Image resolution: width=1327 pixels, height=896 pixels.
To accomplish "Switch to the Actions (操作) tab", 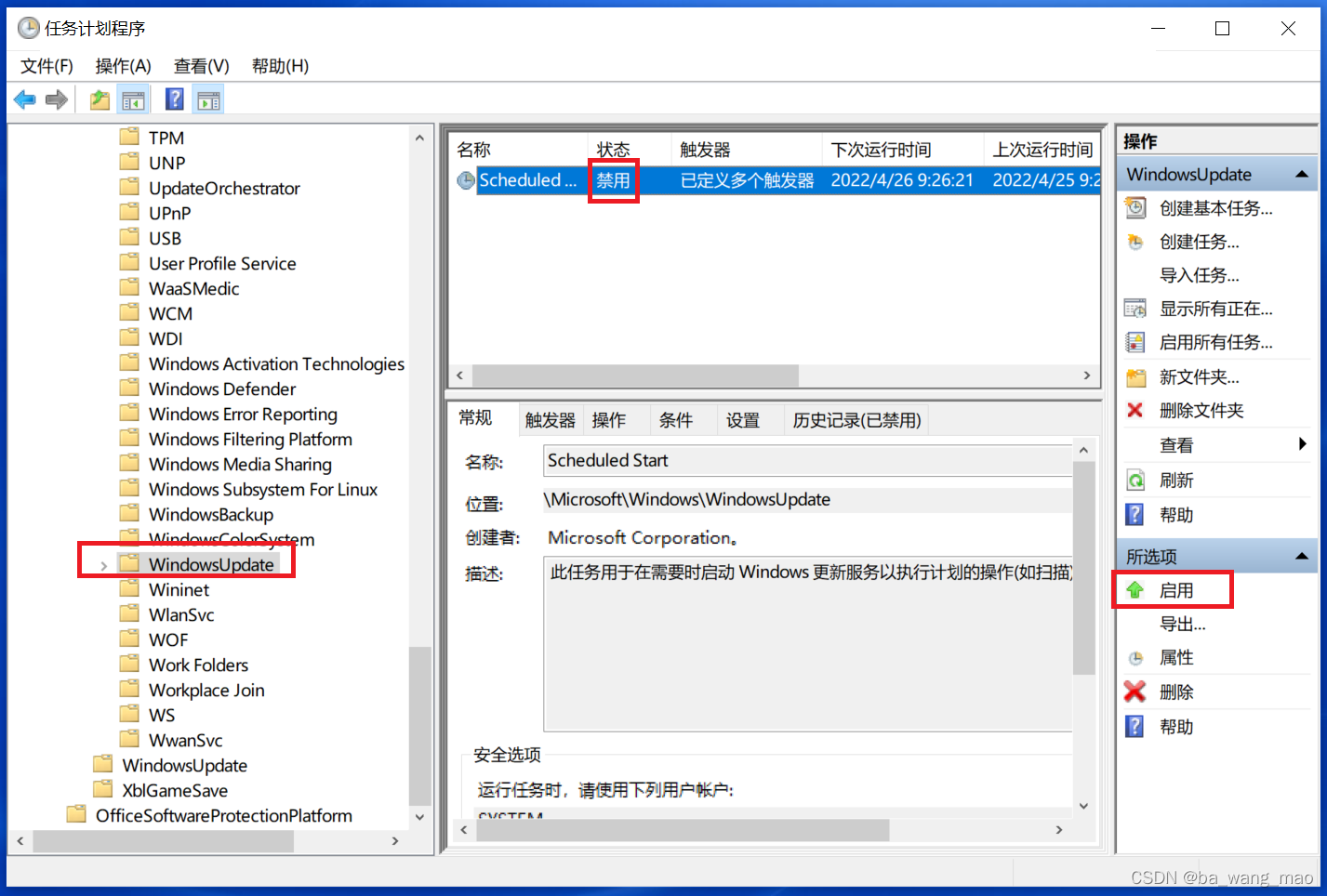I will [609, 420].
